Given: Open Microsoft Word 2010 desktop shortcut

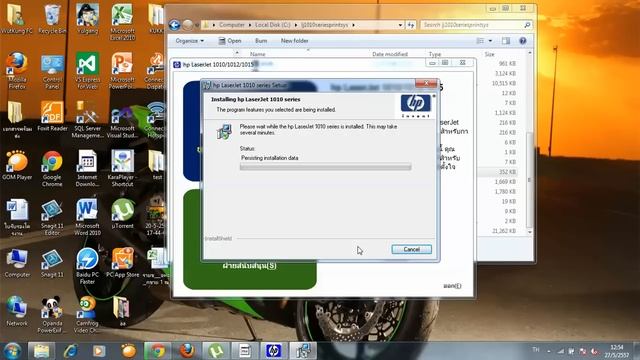Looking at the screenshot, I should pyautogui.click(x=87, y=217).
